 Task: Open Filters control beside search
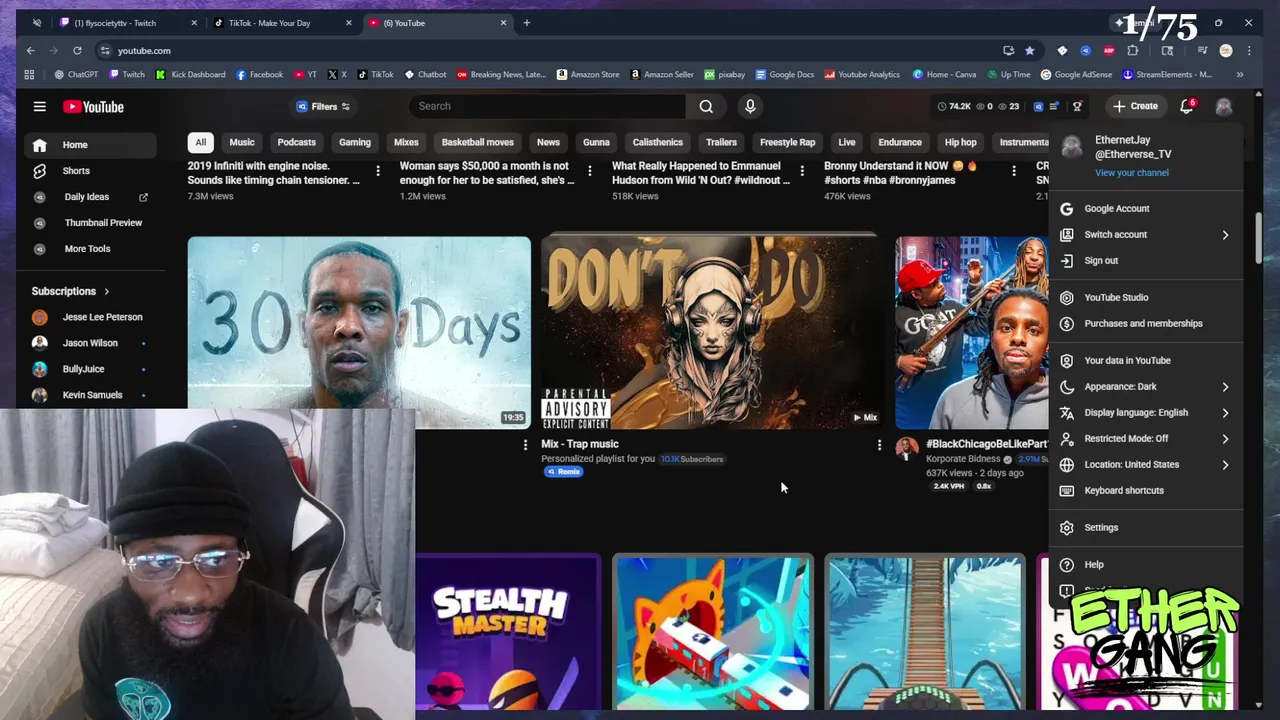[x=323, y=106]
